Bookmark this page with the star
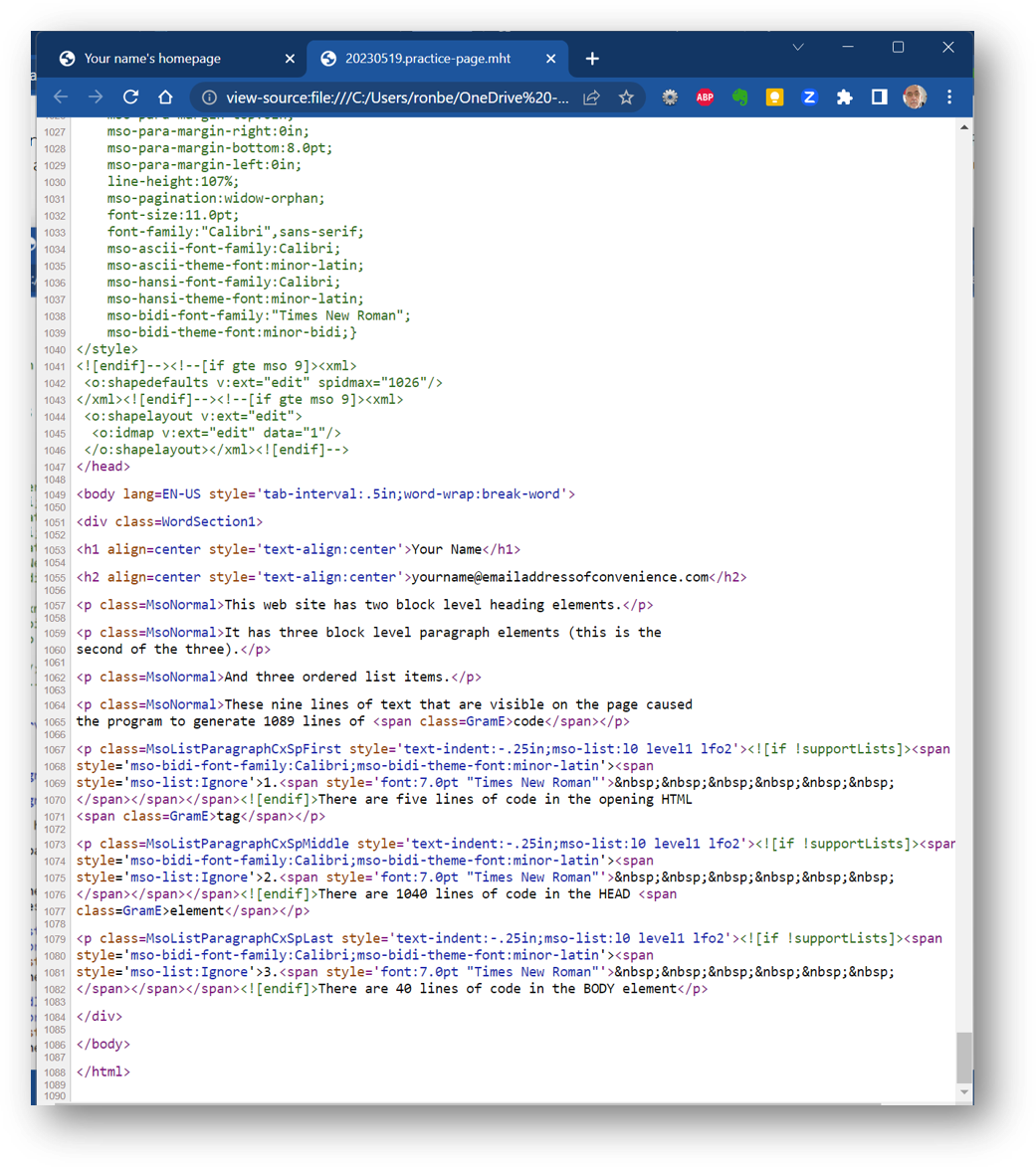1036x1167 pixels. 626,97
